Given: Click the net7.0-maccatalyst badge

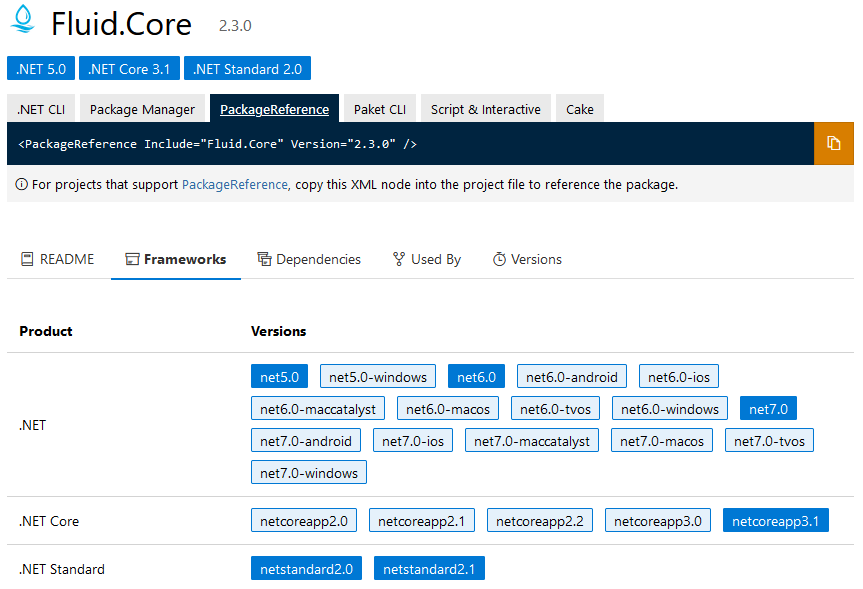Looking at the screenshot, I should click(532, 440).
